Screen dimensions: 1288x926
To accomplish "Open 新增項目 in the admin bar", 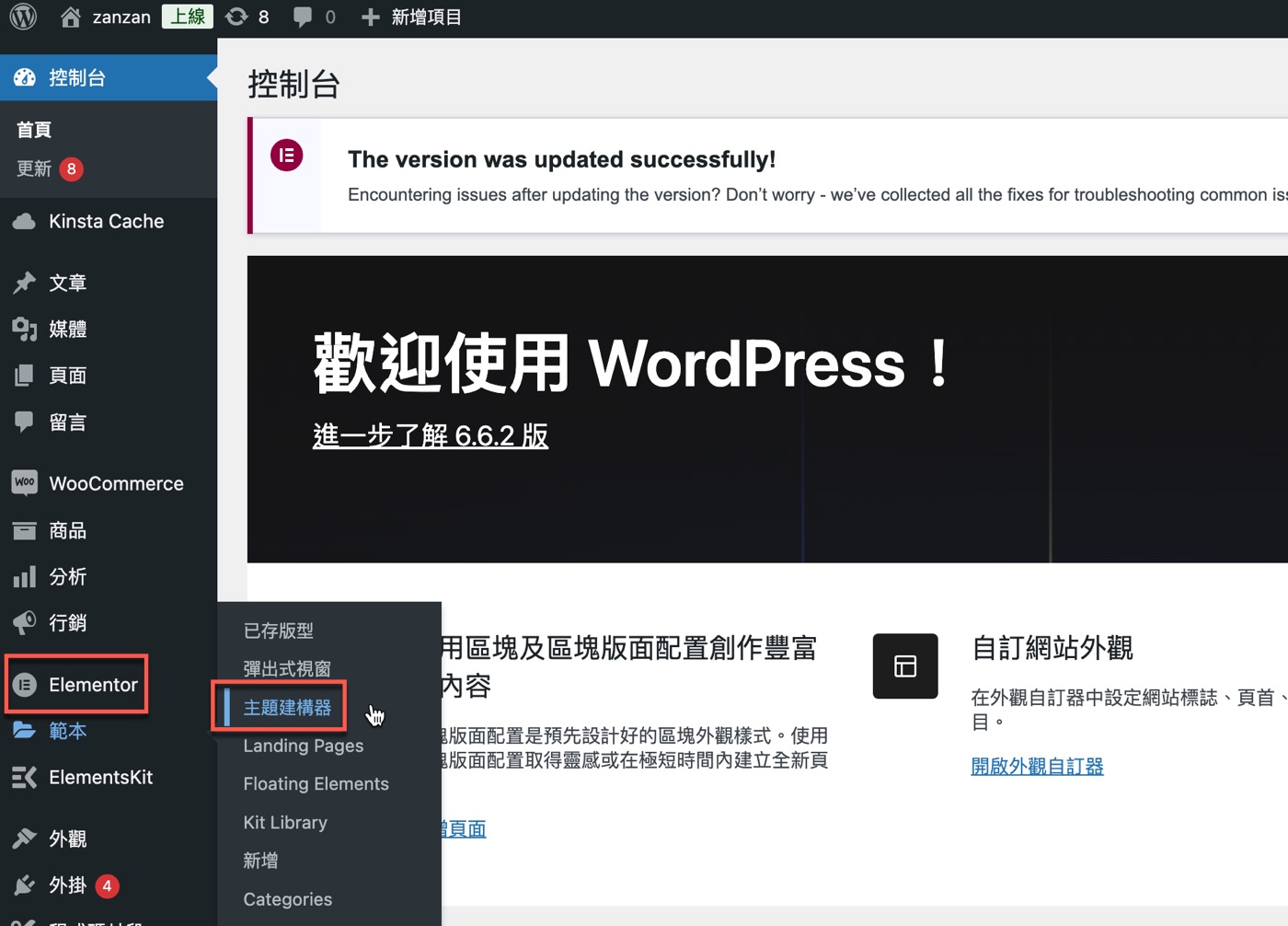I will click(426, 17).
